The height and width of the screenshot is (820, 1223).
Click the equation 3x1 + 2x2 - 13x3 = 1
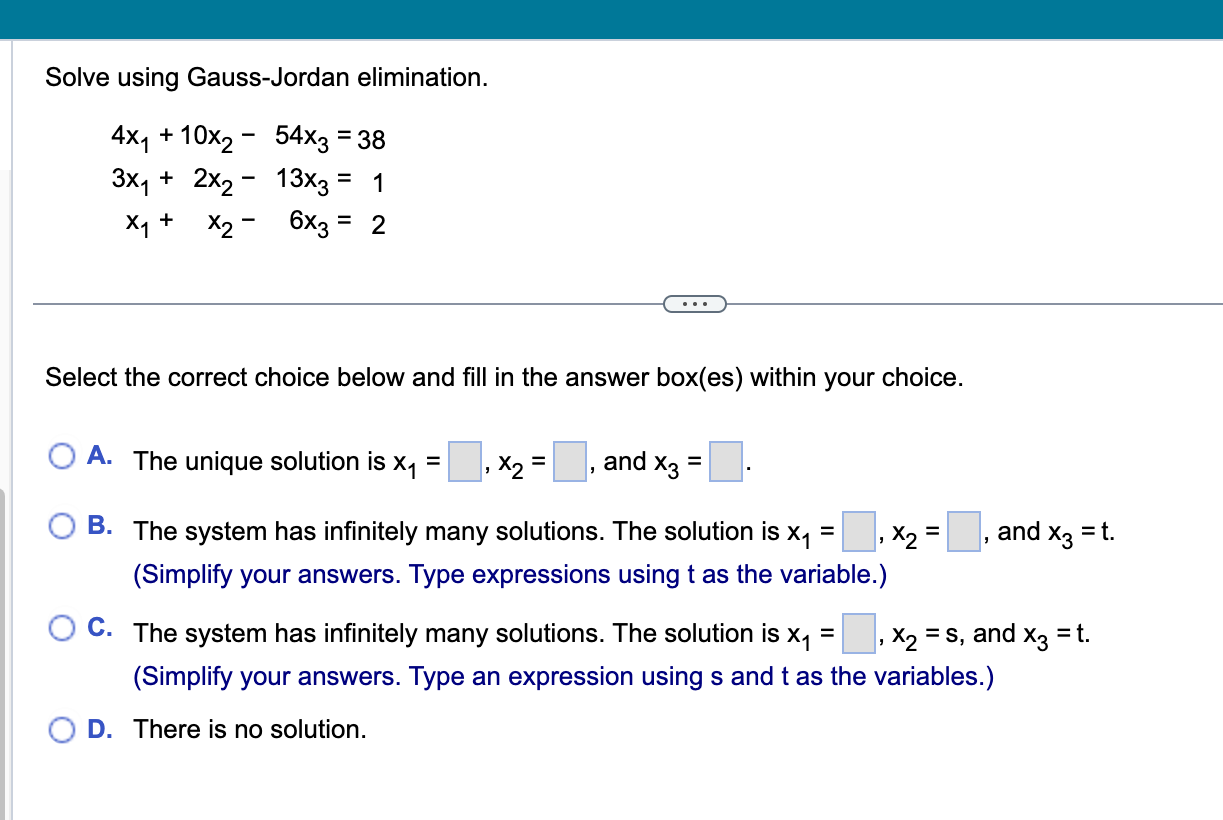(245, 180)
